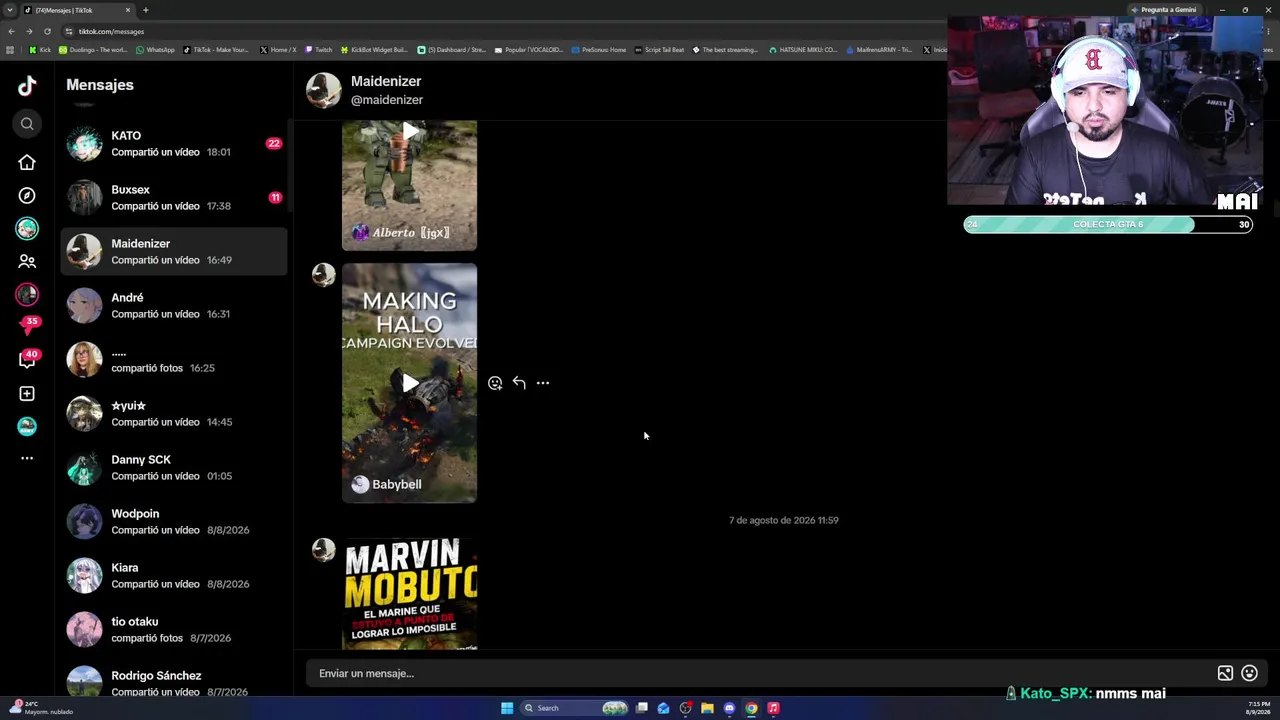
Task: Go back in the browser
Action: [11, 31]
